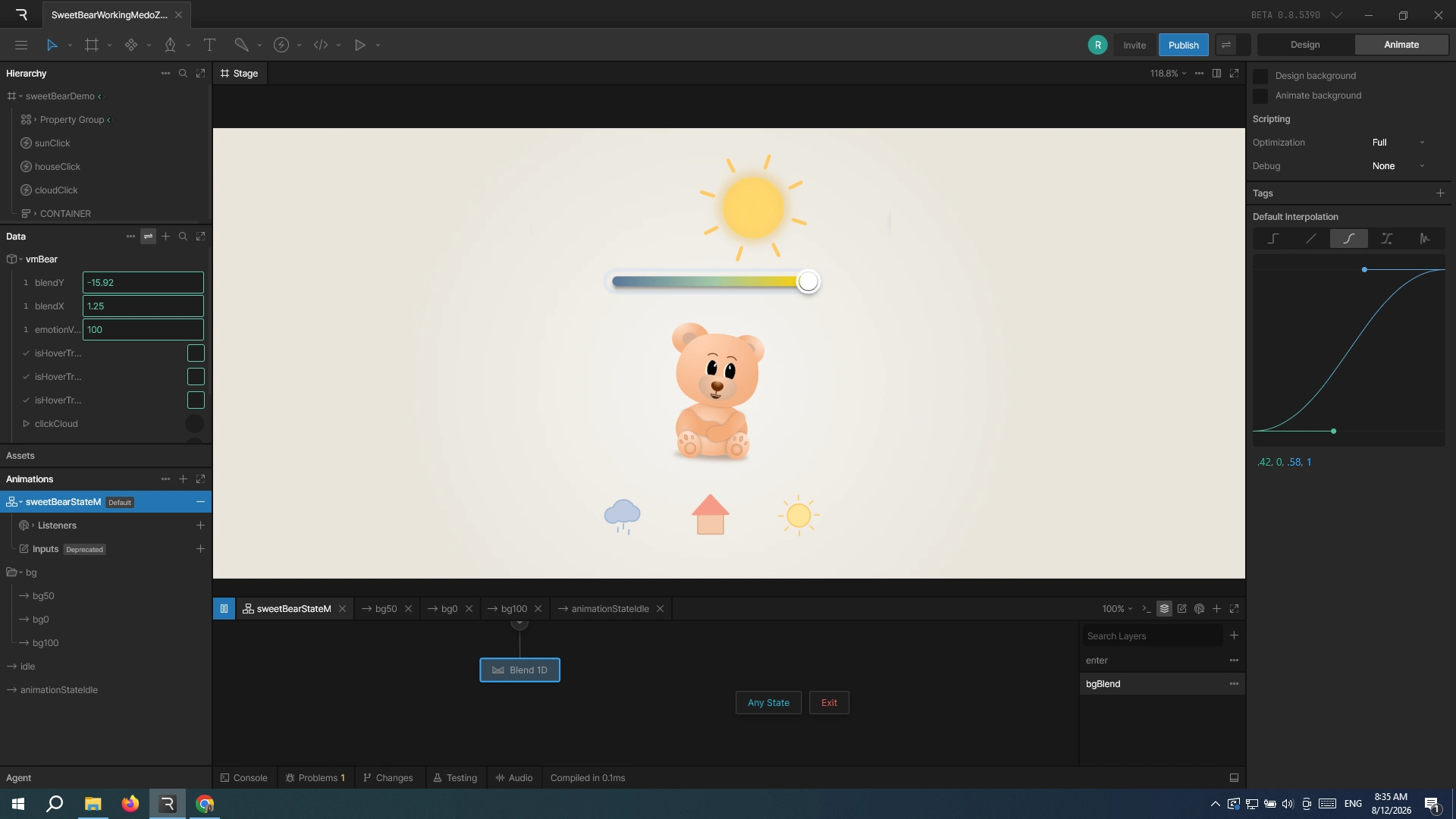Switch to Design mode
1456x819 pixels.
[x=1305, y=45]
